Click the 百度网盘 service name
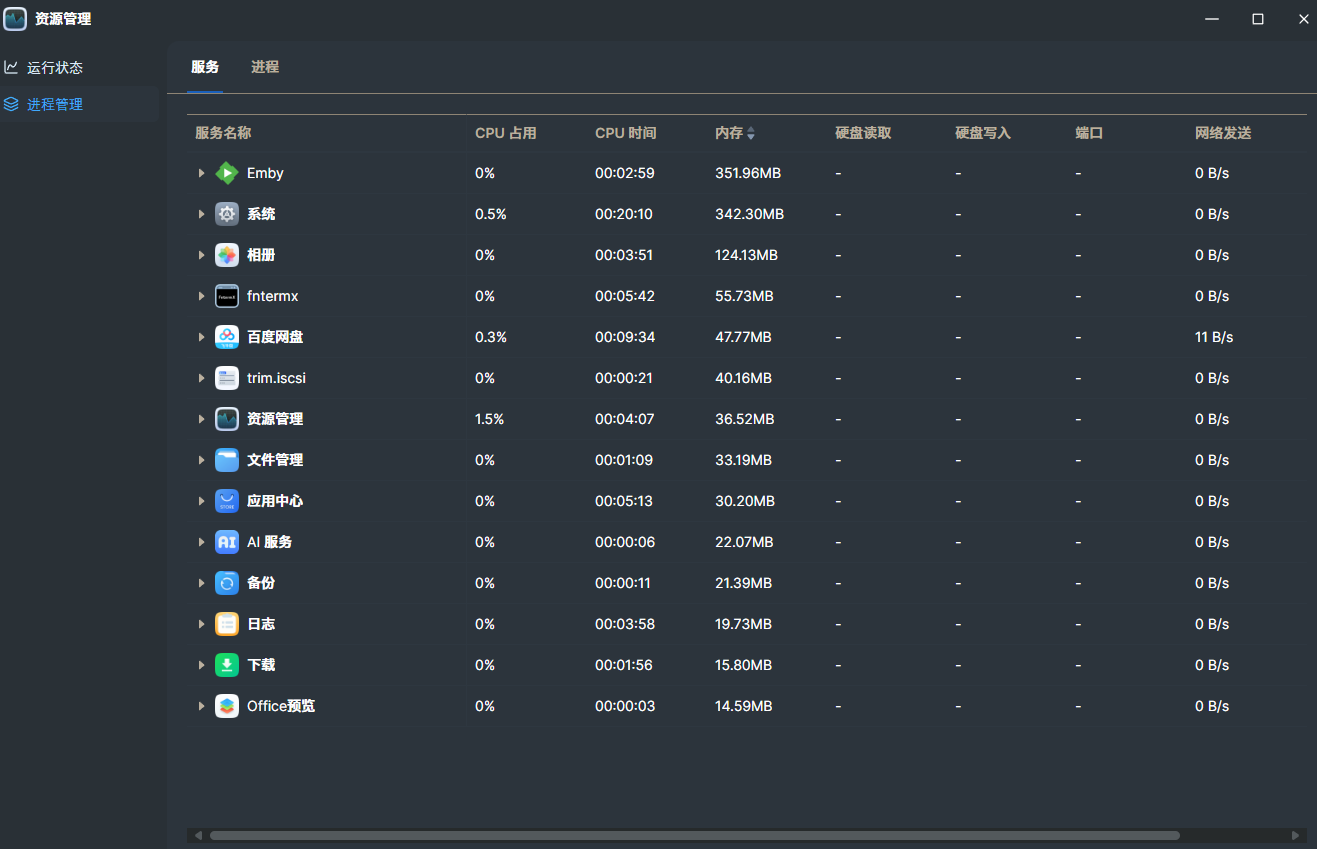The height and width of the screenshot is (849, 1317). (x=275, y=337)
